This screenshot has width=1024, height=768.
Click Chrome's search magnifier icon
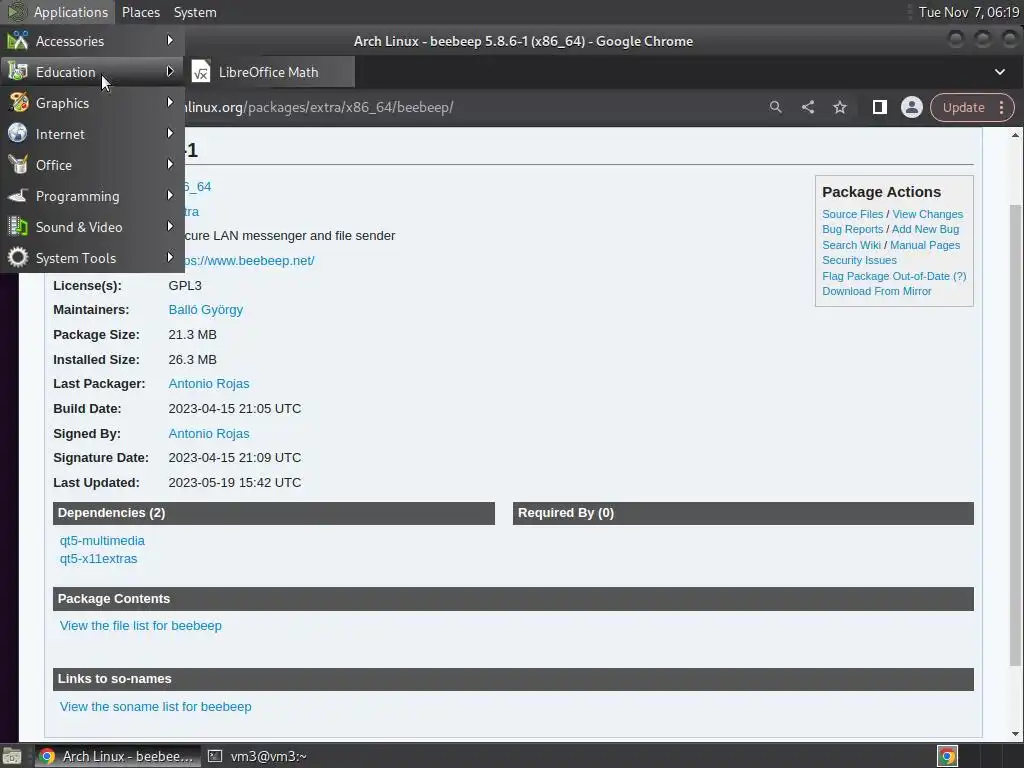point(775,107)
